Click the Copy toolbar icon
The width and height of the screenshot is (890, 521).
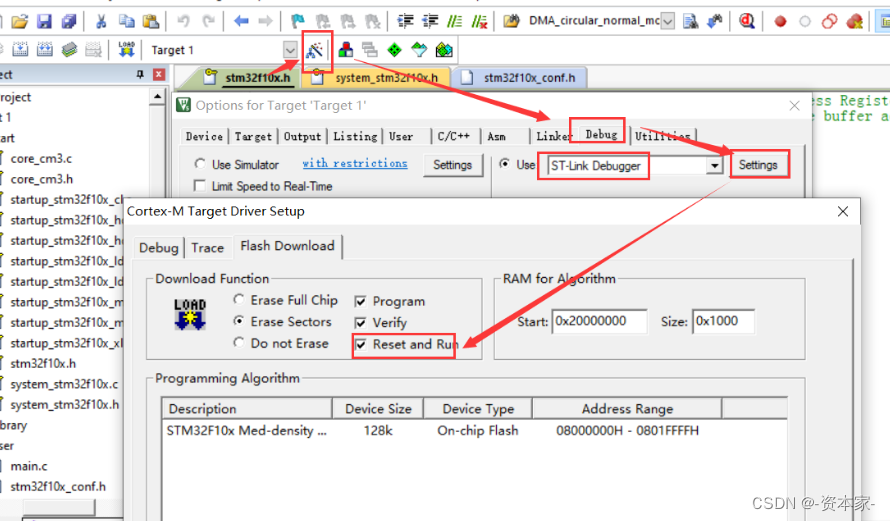click(126, 22)
